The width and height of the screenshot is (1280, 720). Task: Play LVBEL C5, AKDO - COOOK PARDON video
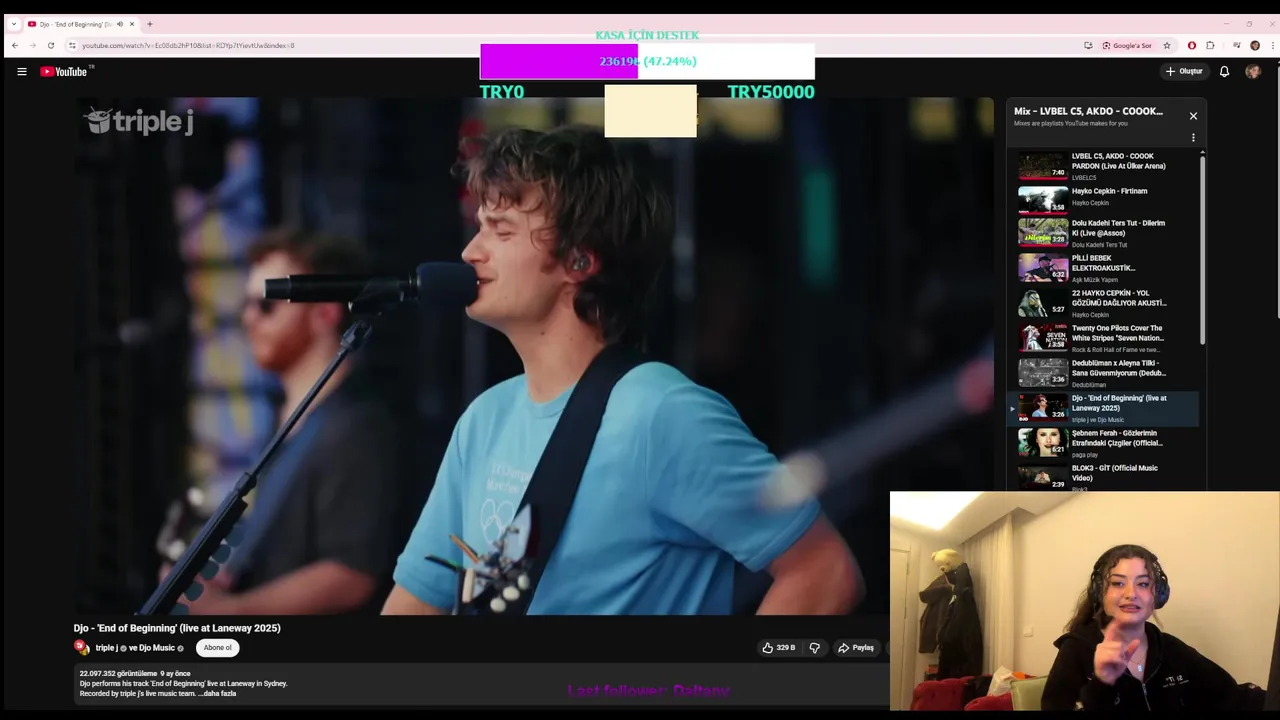tap(1104, 165)
